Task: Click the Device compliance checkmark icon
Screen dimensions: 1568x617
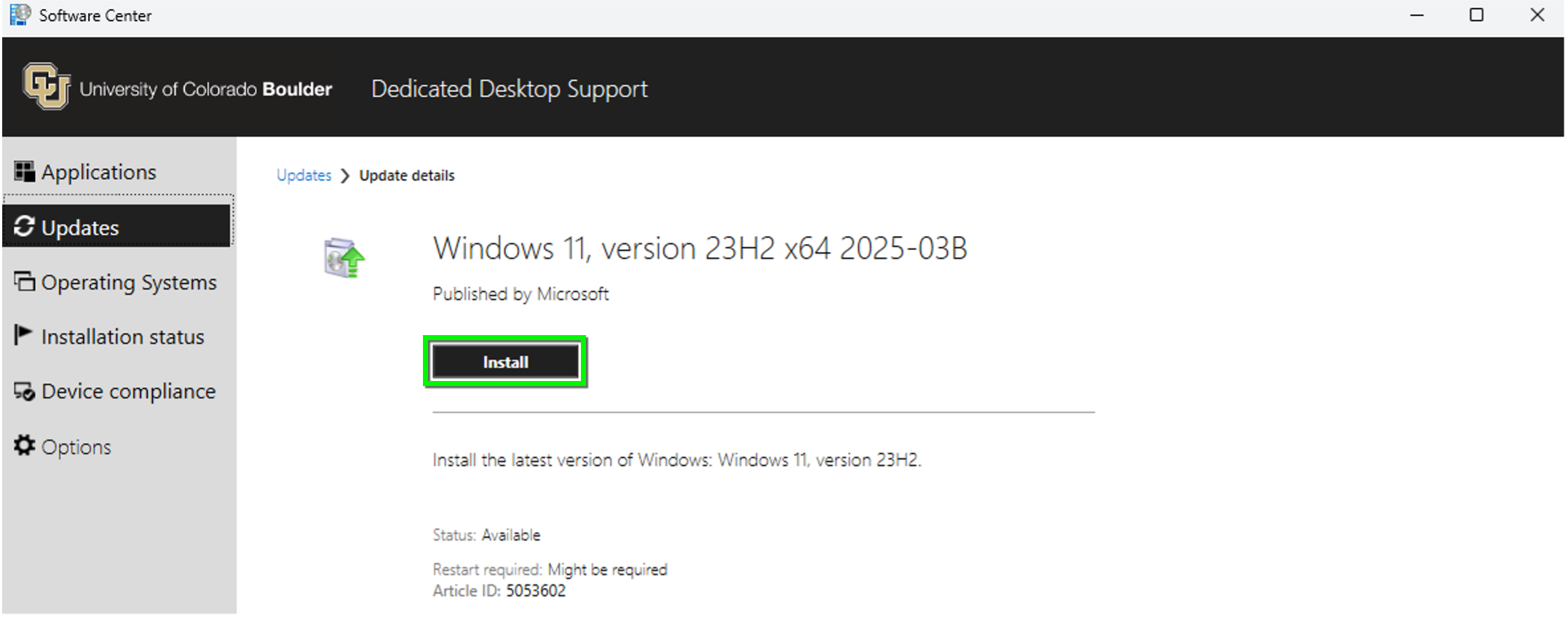Action: coord(24,391)
